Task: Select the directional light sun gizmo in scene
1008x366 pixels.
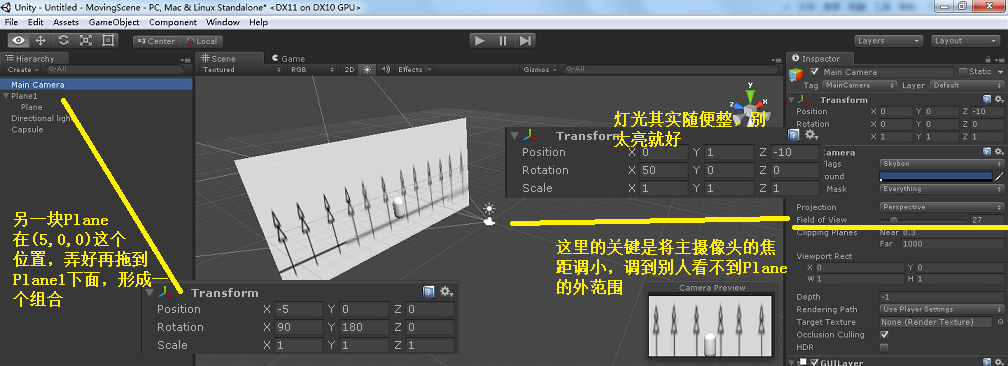Action: 490,208
